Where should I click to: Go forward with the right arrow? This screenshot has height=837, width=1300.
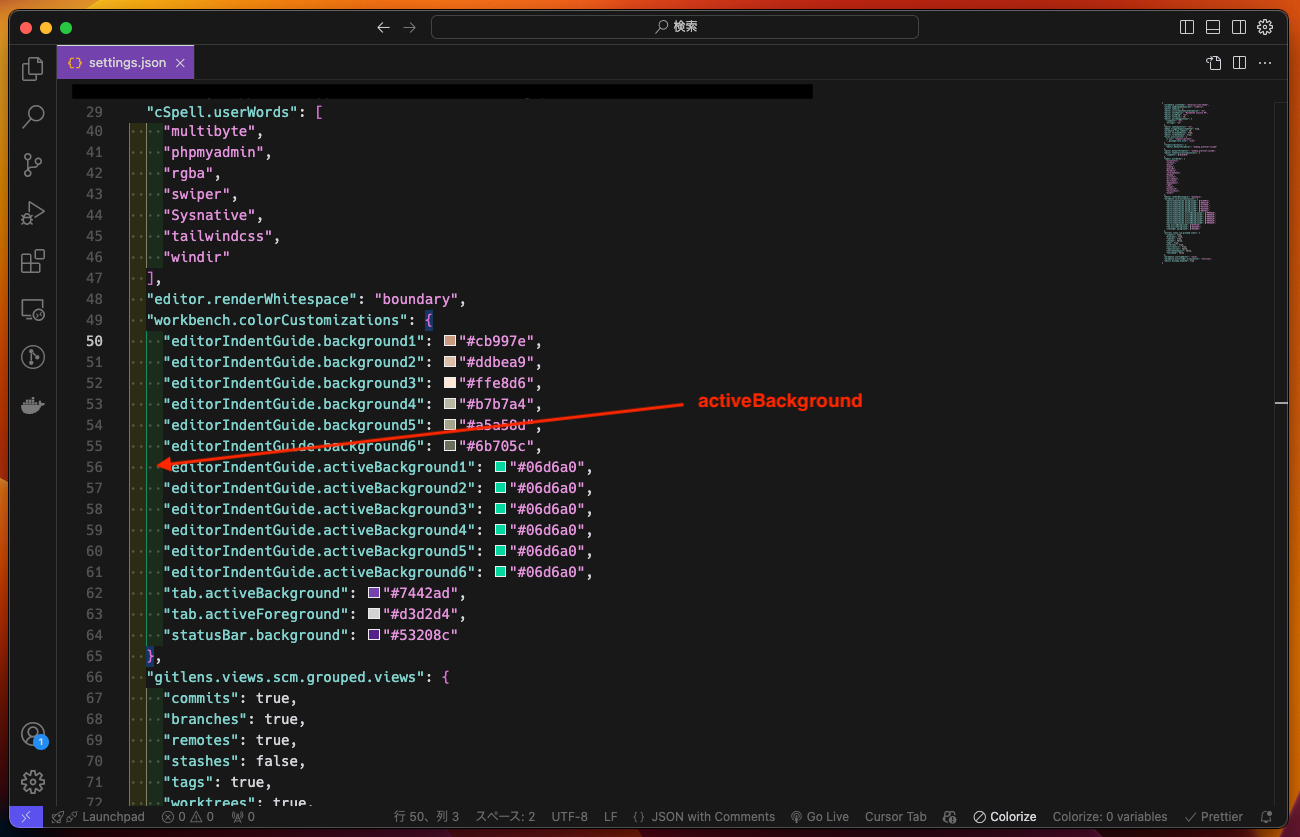[409, 27]
